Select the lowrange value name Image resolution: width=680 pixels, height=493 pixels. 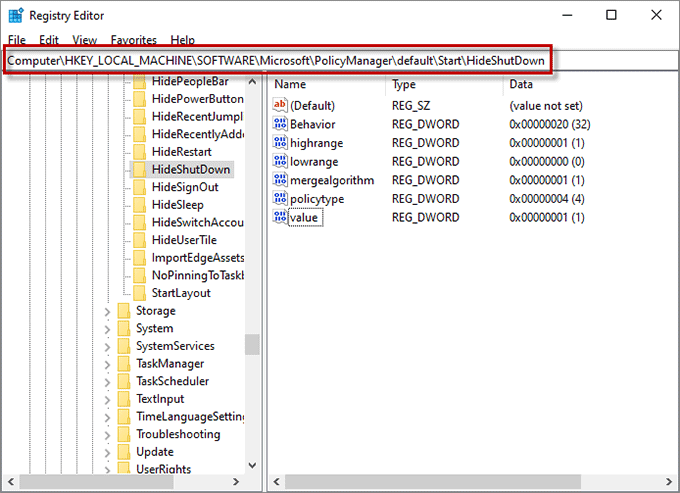pyautogui.click(x=314, y=161)
